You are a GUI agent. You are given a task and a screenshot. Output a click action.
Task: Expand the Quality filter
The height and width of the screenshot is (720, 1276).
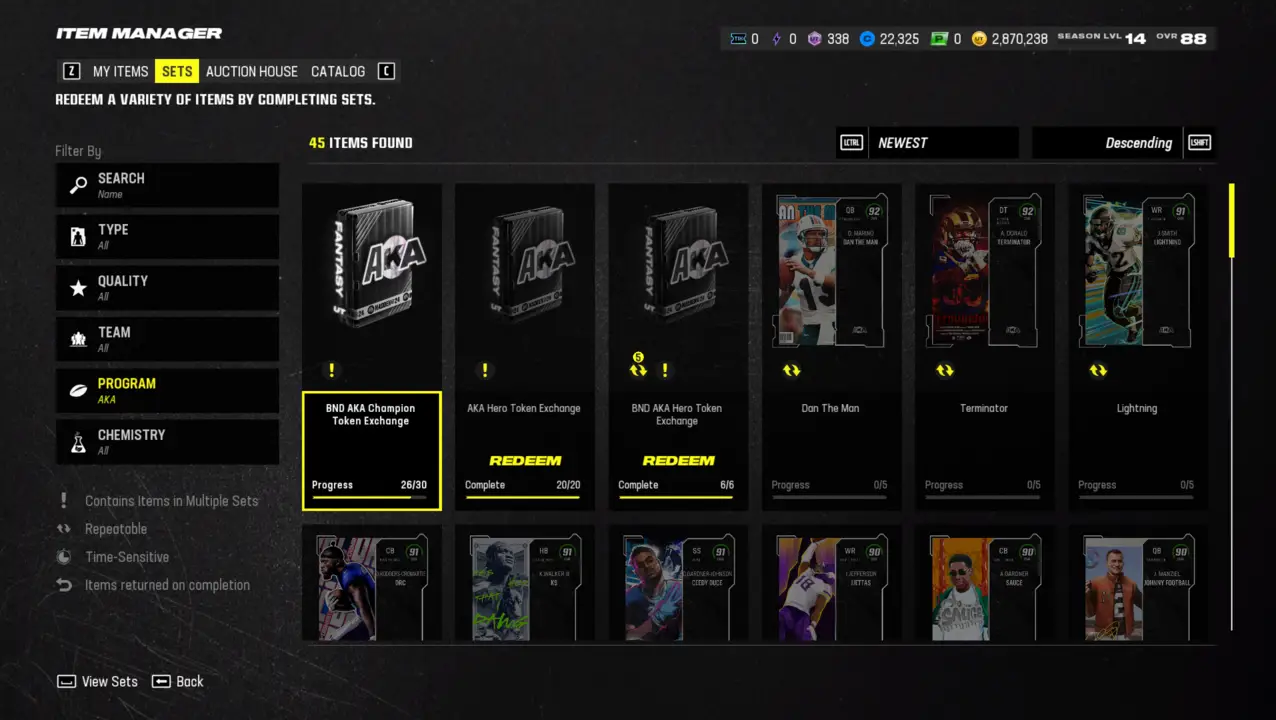(167, 288)
